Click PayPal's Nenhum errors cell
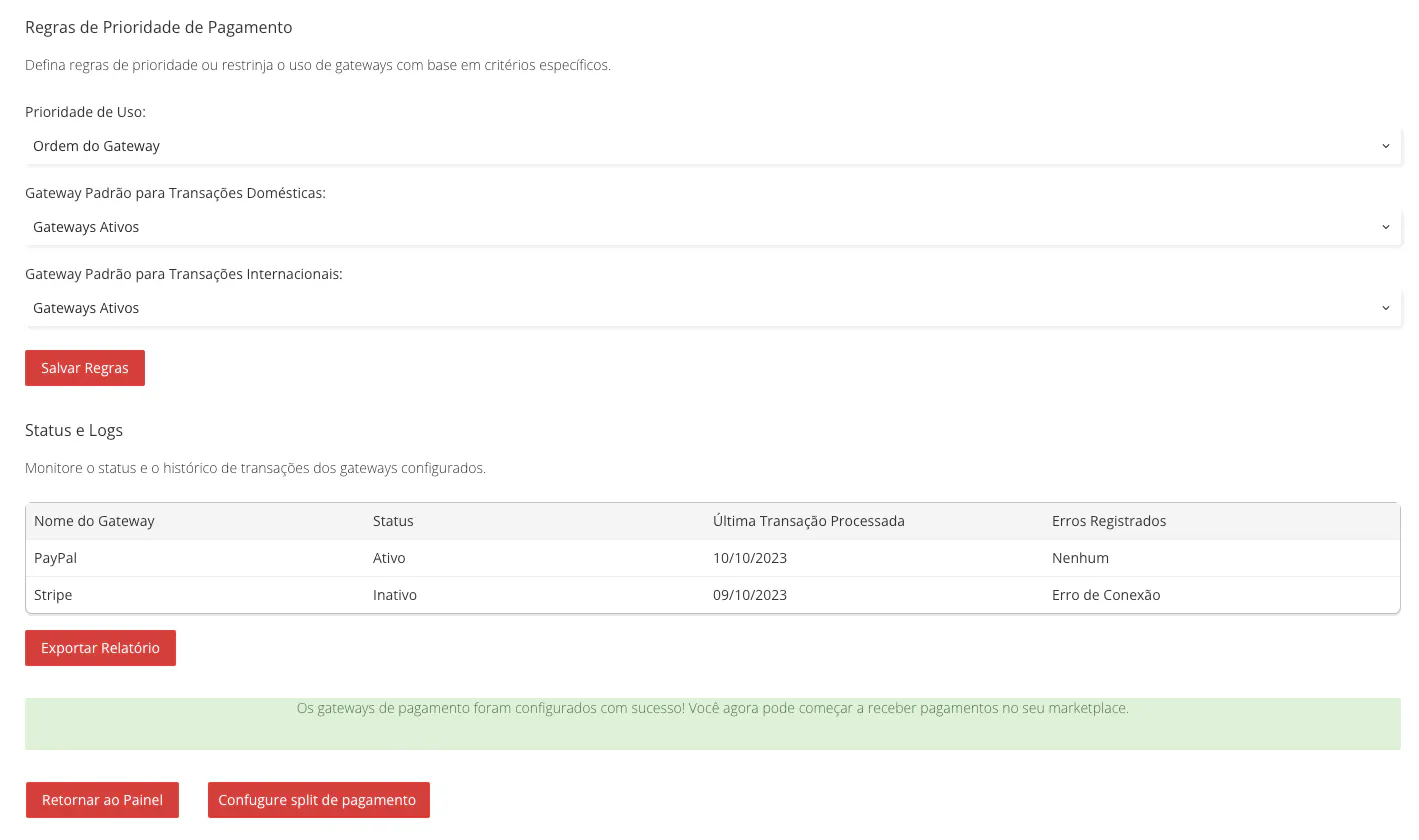This screenshot has width=1419, height=840. (x=1080, y=558)
